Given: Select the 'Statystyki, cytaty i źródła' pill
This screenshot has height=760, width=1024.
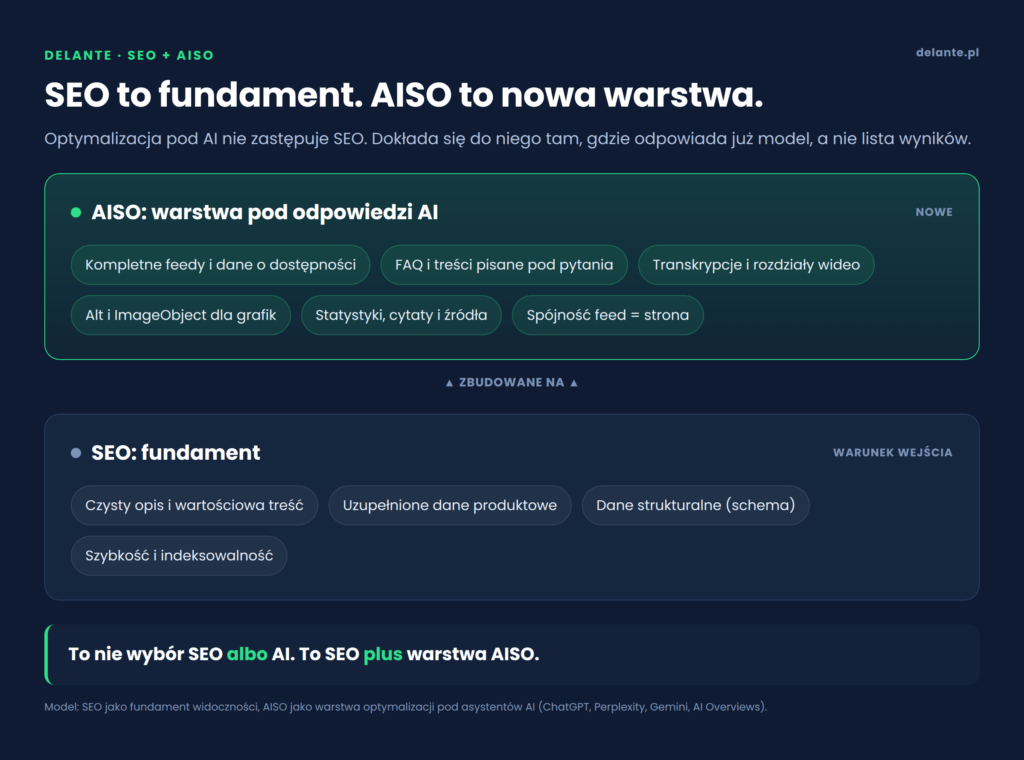Looking at the screenshot, I should (x=401, y=315).
